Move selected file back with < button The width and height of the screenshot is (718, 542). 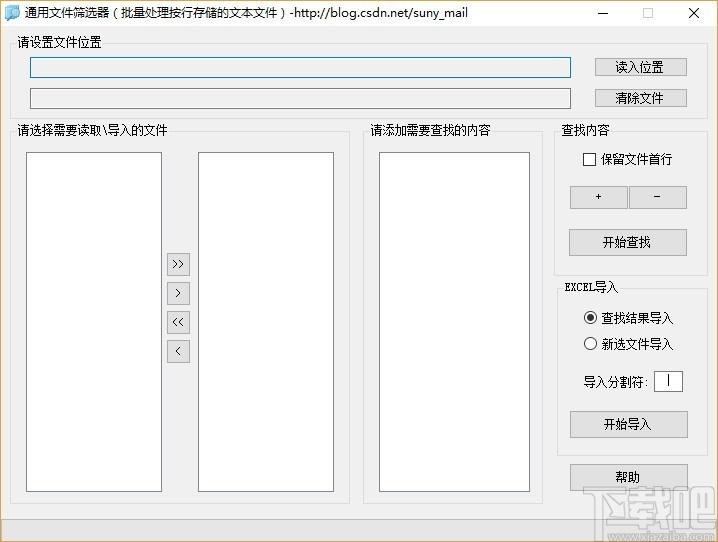click(178, 352)
